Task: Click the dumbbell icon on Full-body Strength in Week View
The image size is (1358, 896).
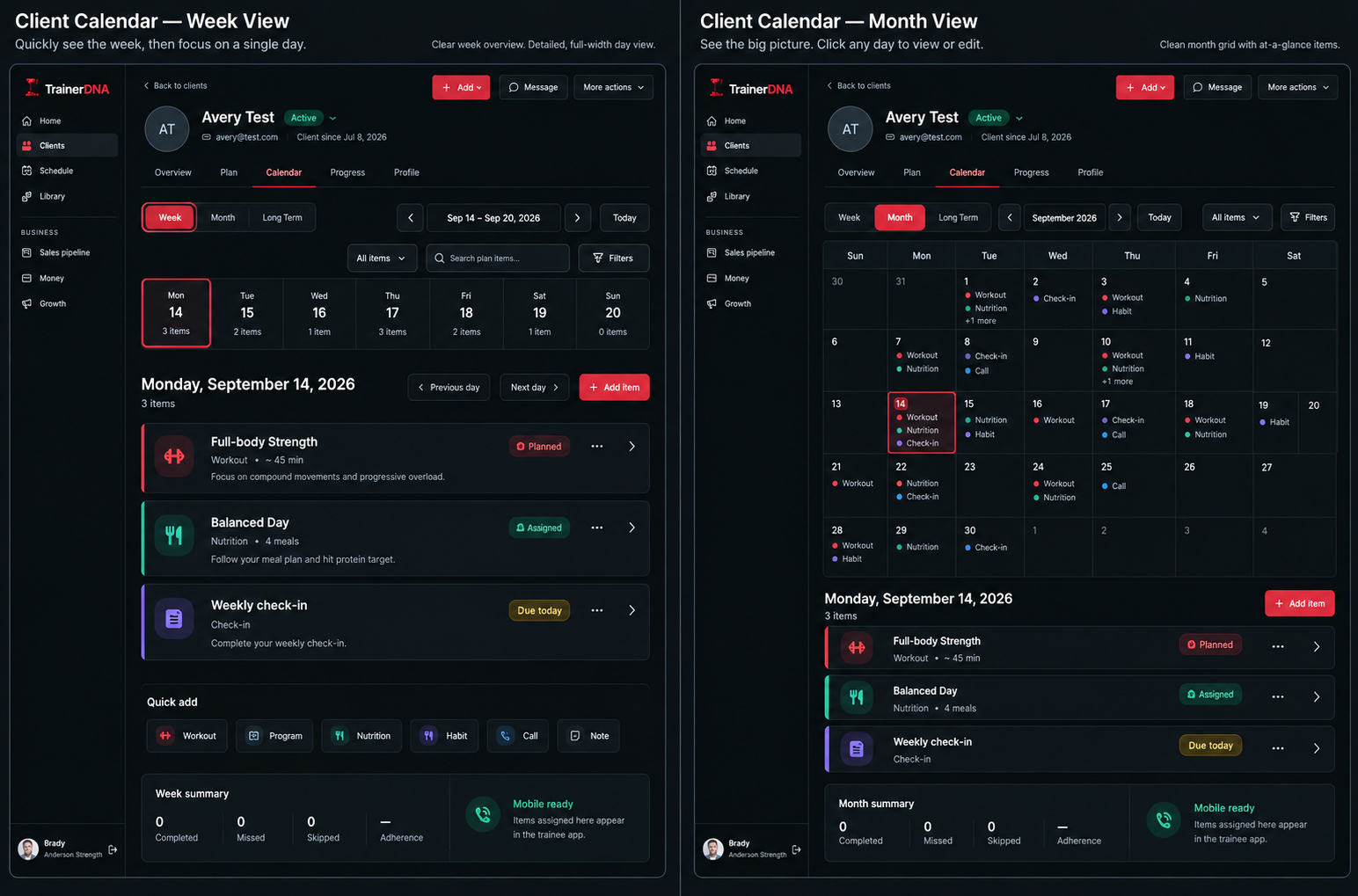Action: coord(174,456)
